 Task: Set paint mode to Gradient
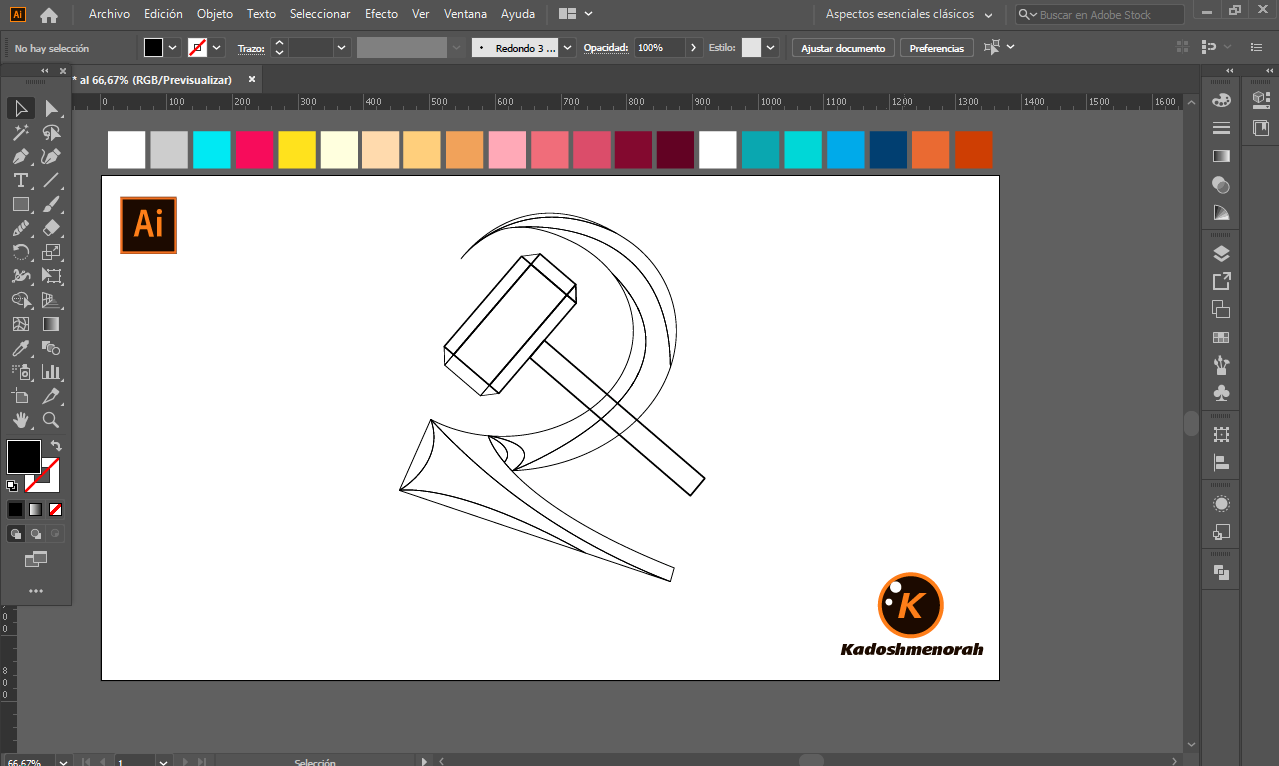point(36,509)
